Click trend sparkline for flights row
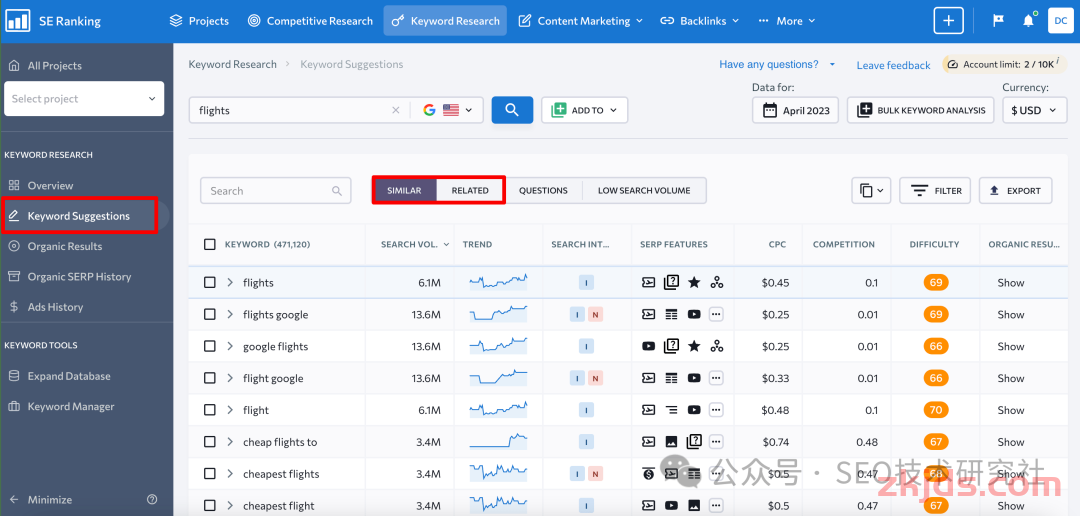The height and width of the screenshot is (516, 1080). 498,281
